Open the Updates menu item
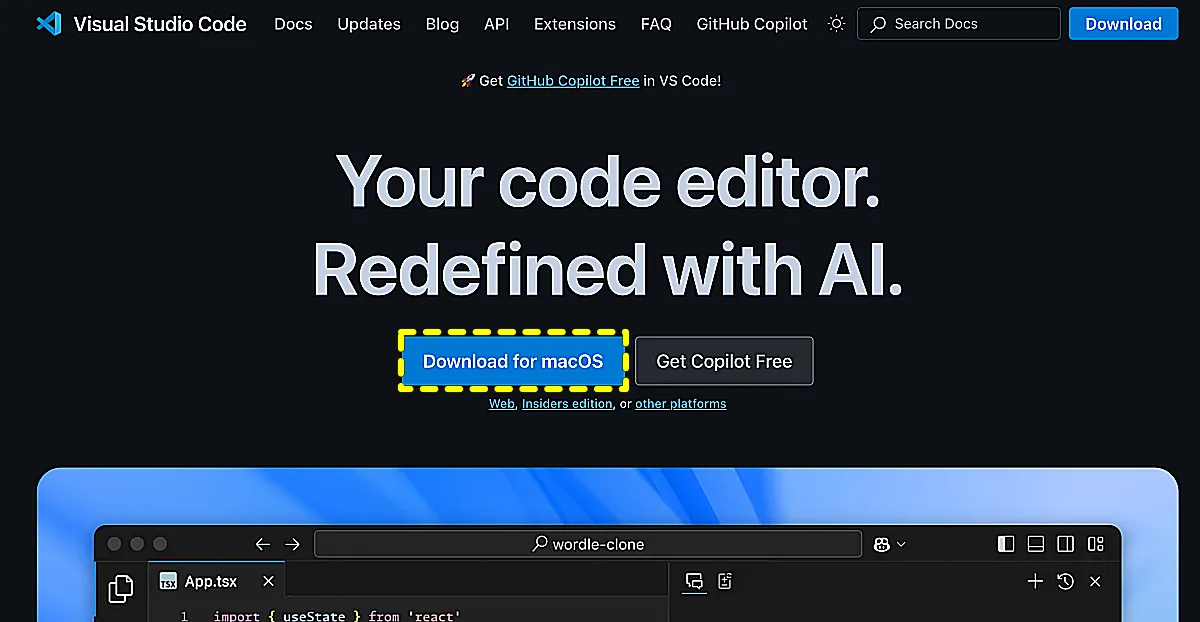 tap(369, 24)
